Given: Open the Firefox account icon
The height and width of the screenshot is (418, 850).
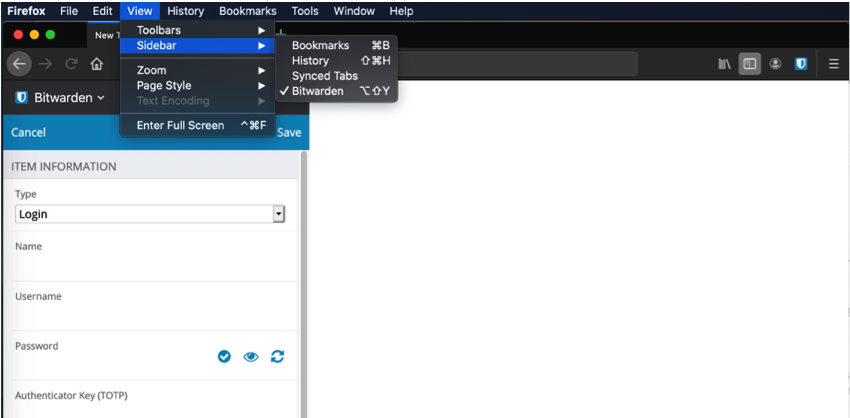Looking at the screenshot, I should [776, 64].
